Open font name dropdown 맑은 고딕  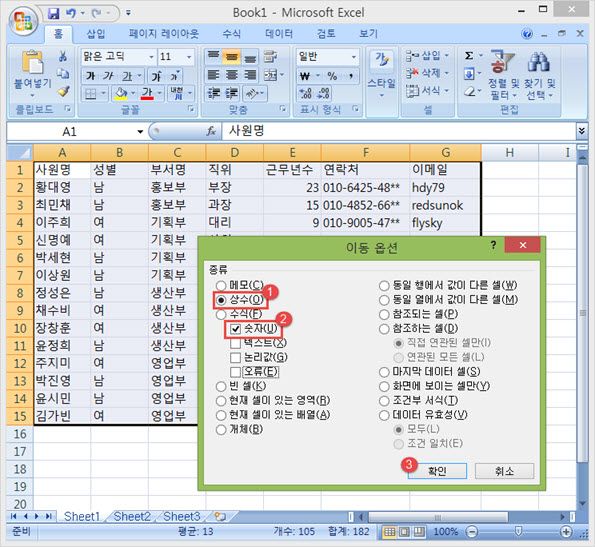click(x=151, y=57)
